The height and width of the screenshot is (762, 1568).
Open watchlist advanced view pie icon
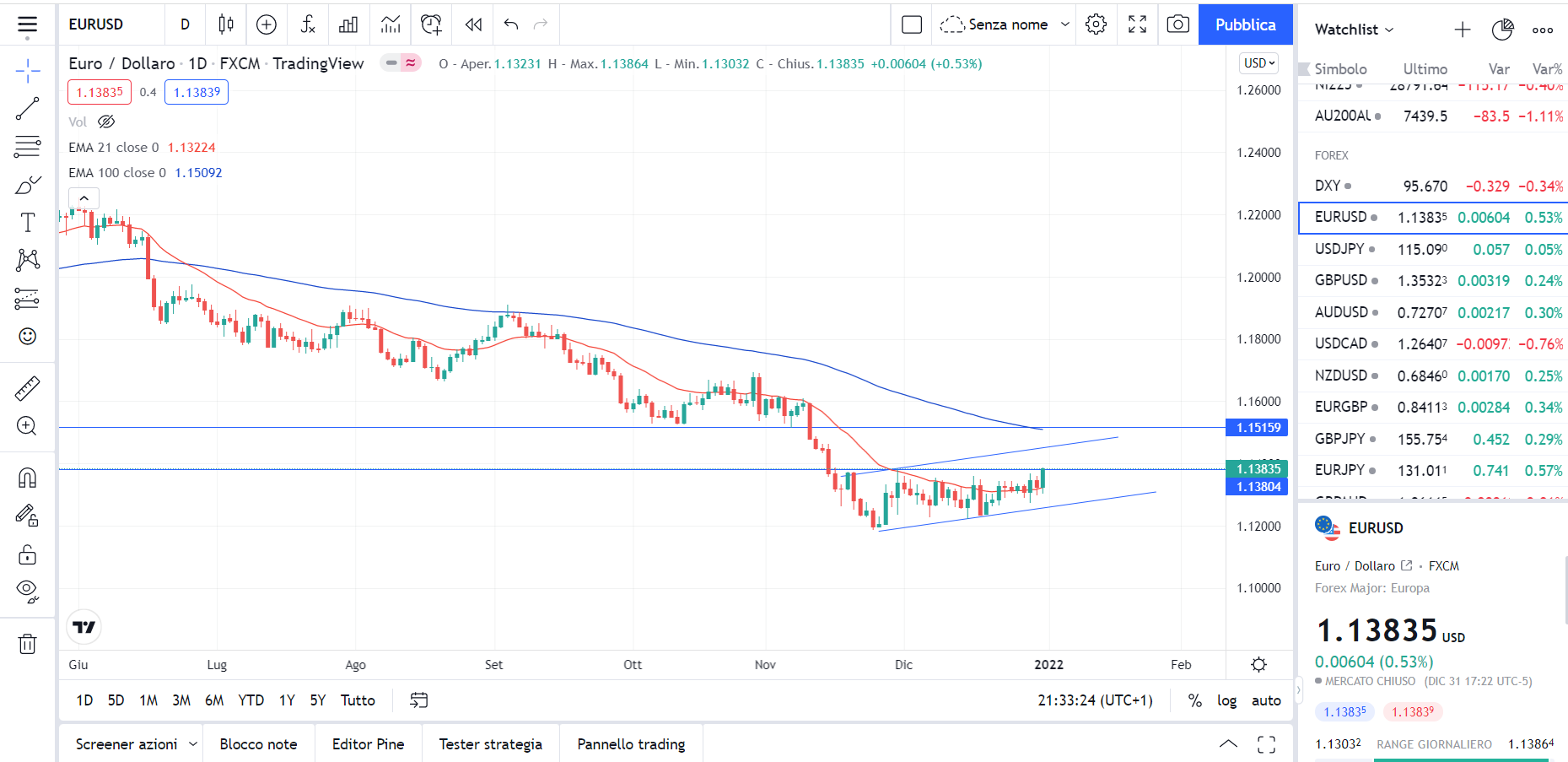pyautogui.click(x=1502, y=30)
